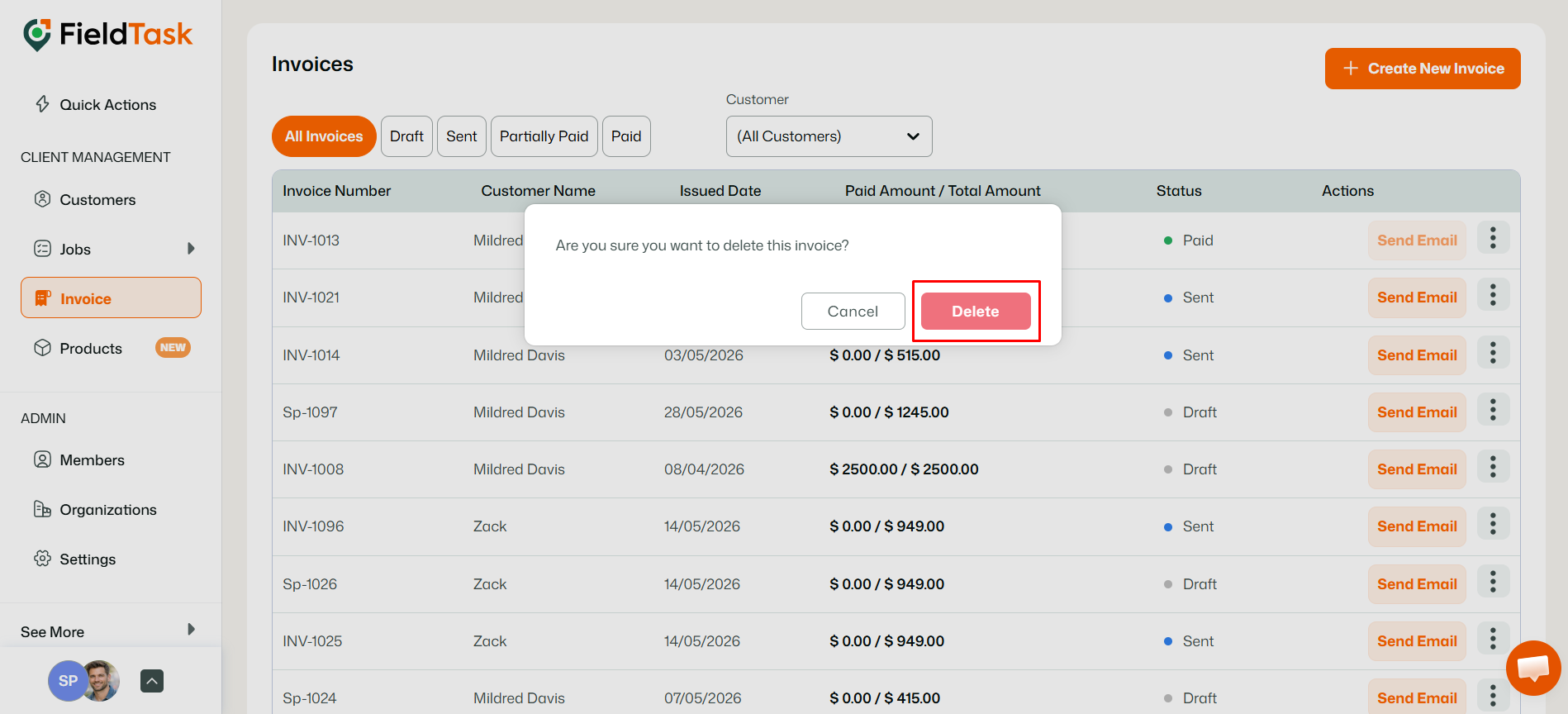Cancel the delete confirmation dialog
The width and height of the screenshot is (1568, 714).
[x=853, y=311]
